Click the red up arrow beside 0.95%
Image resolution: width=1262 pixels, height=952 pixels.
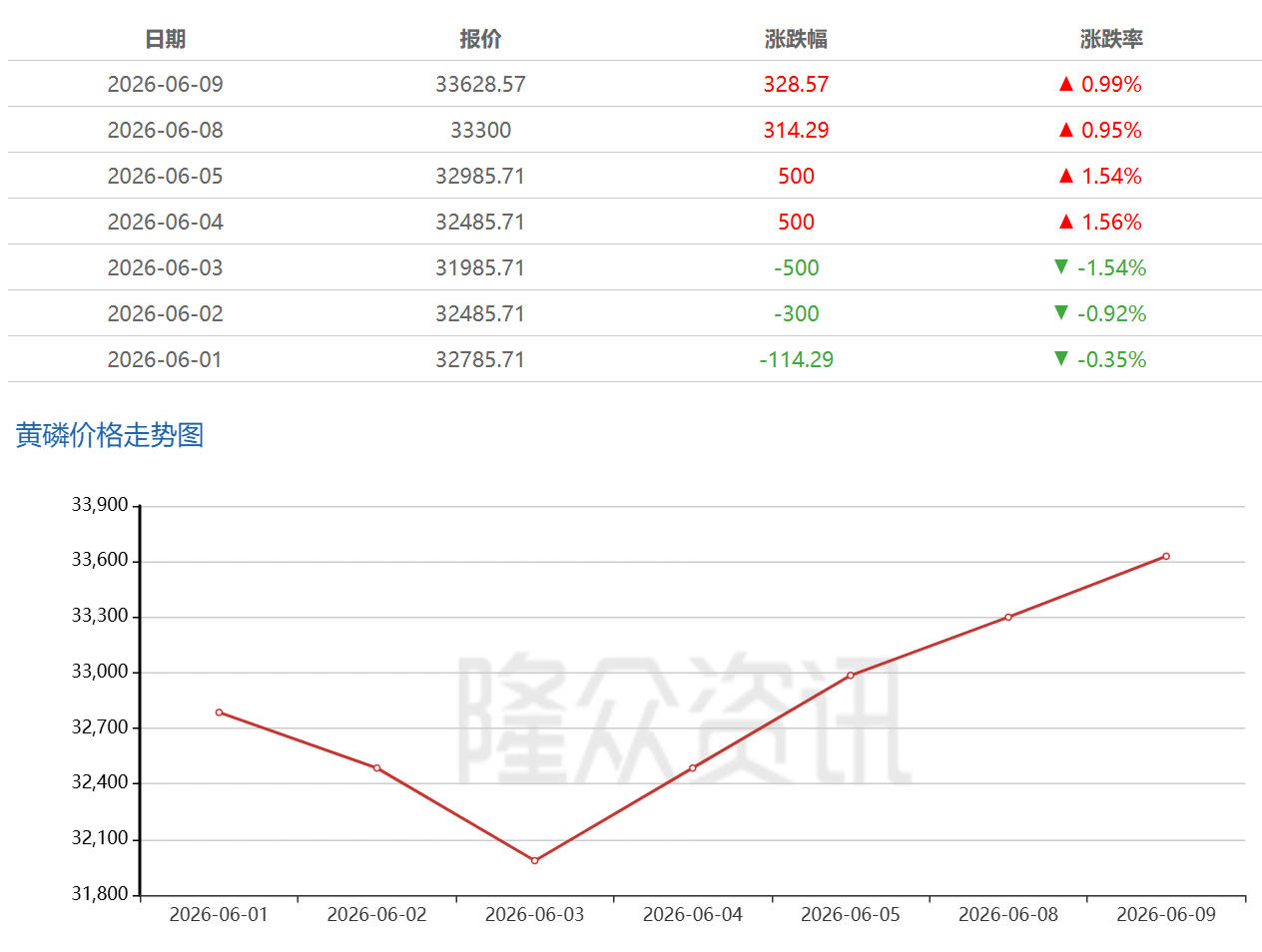[x=1066, y=130]
